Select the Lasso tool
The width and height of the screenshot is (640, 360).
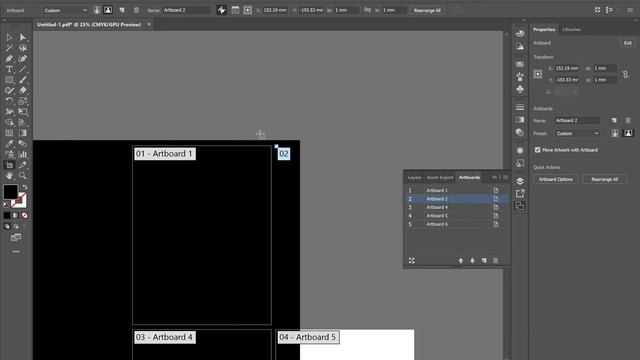(x=23, y=48)
